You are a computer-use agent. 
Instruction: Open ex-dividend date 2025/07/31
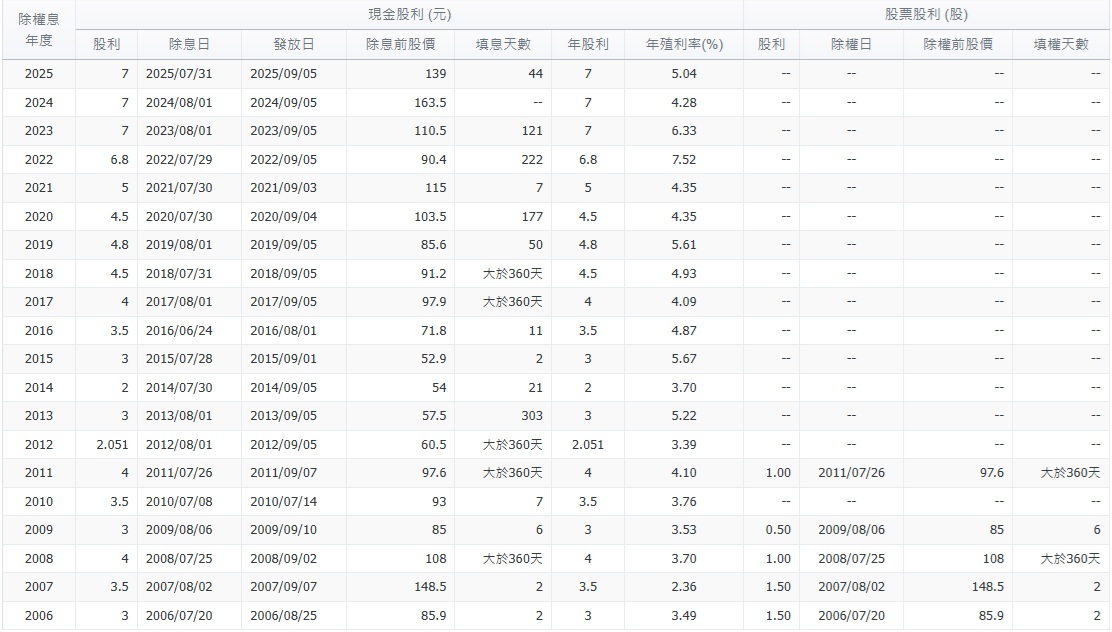(x=185, y=73)
